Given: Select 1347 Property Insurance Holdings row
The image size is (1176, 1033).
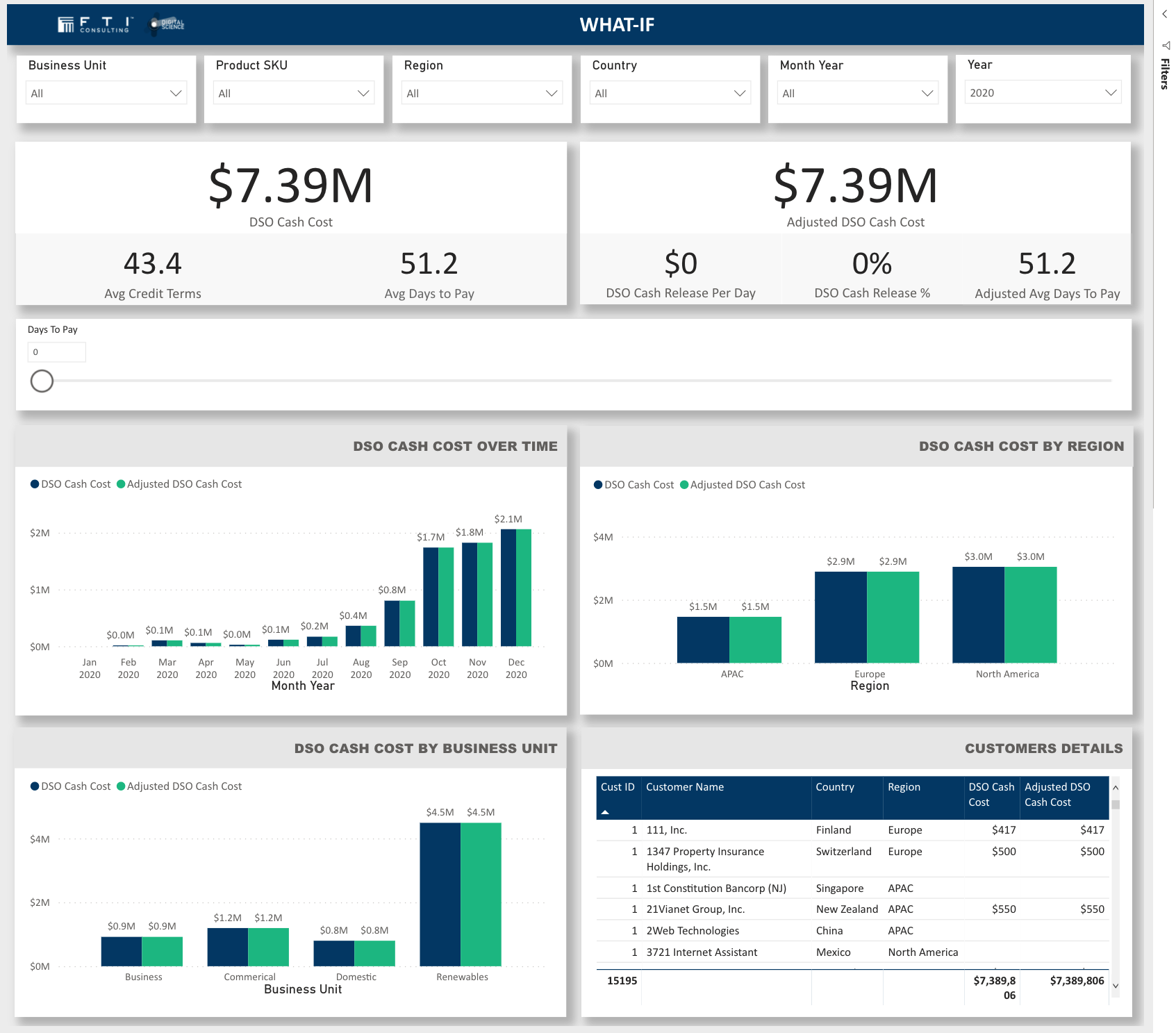Looking at the screenshot, I should 852,859.
